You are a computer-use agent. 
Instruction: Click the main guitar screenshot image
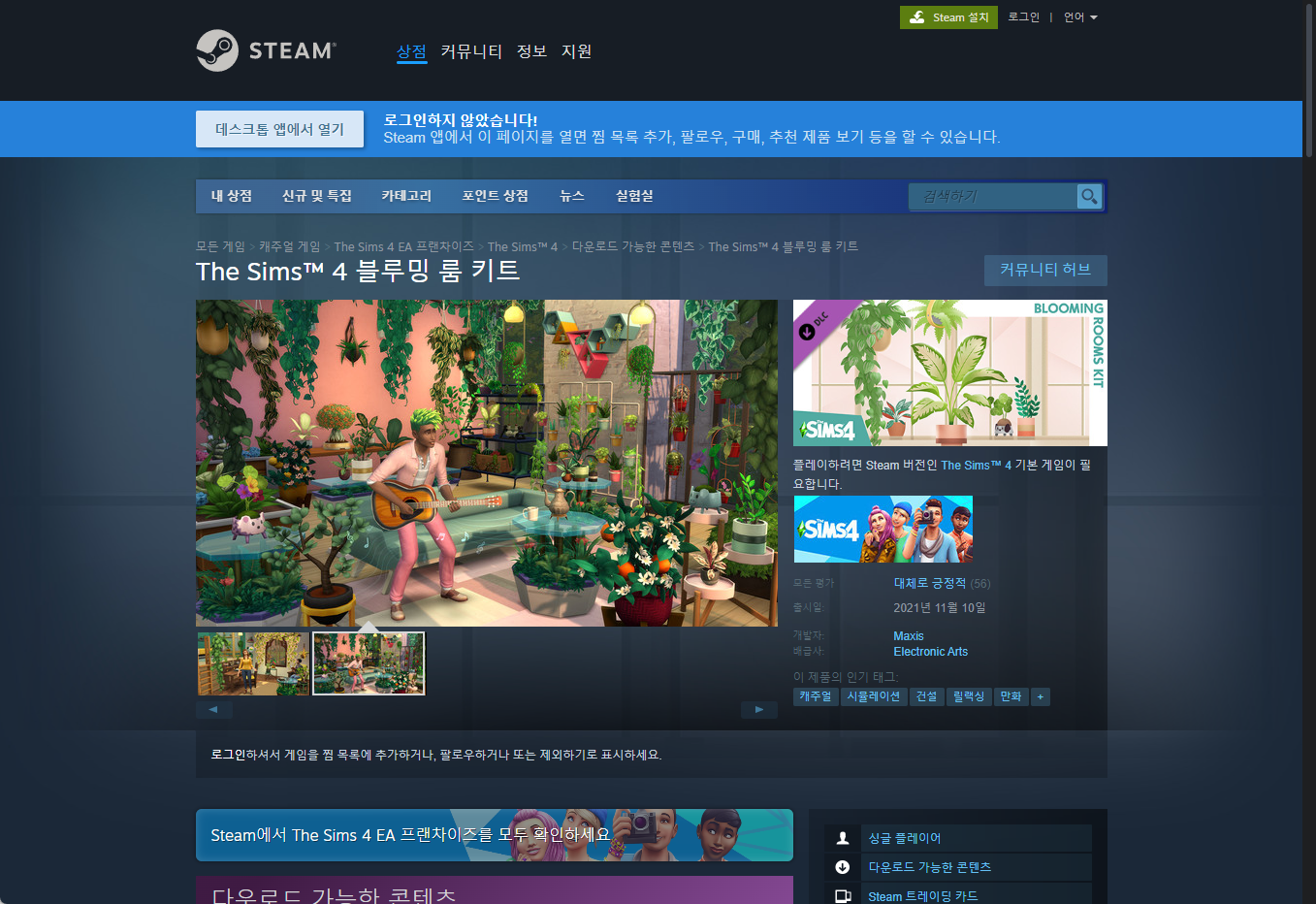tap(487, 463)
